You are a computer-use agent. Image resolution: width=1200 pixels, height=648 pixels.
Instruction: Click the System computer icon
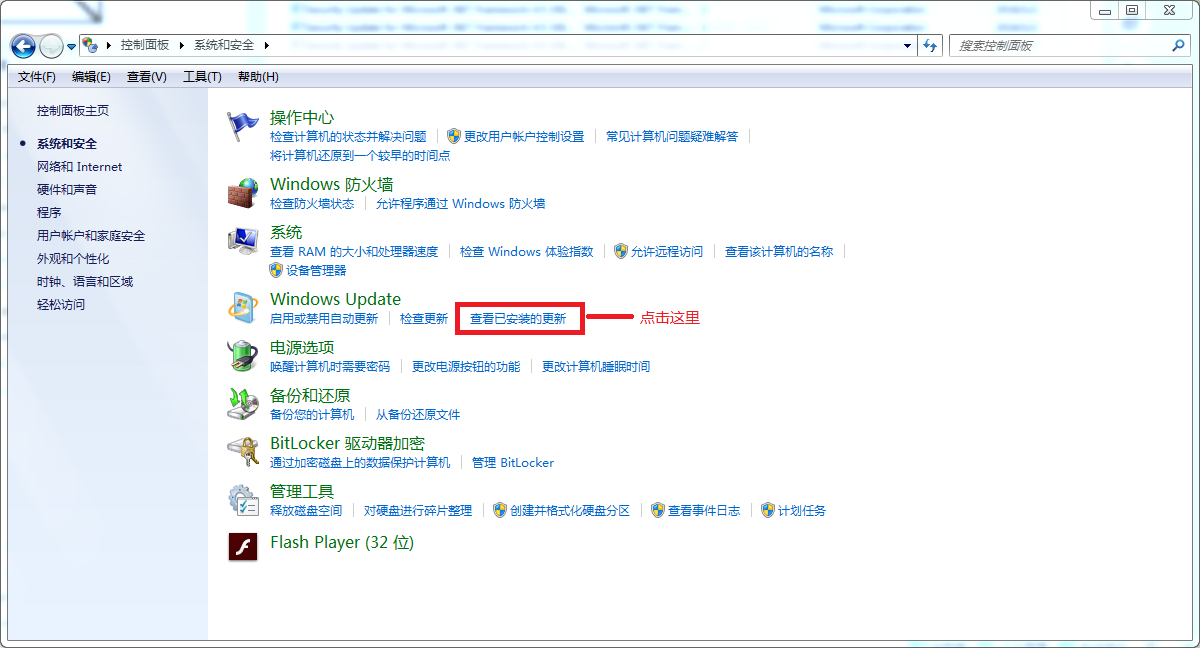(x=243, y=242)
